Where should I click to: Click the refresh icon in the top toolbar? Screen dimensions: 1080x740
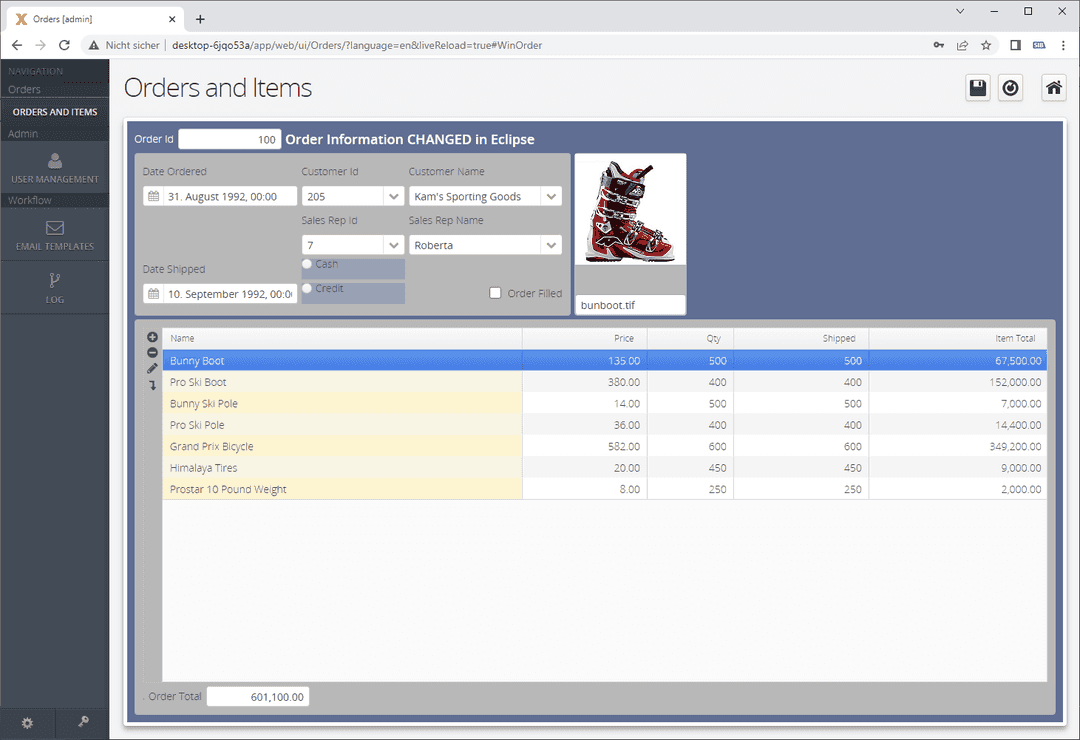pyautogui.click(x=1010, y=87)
